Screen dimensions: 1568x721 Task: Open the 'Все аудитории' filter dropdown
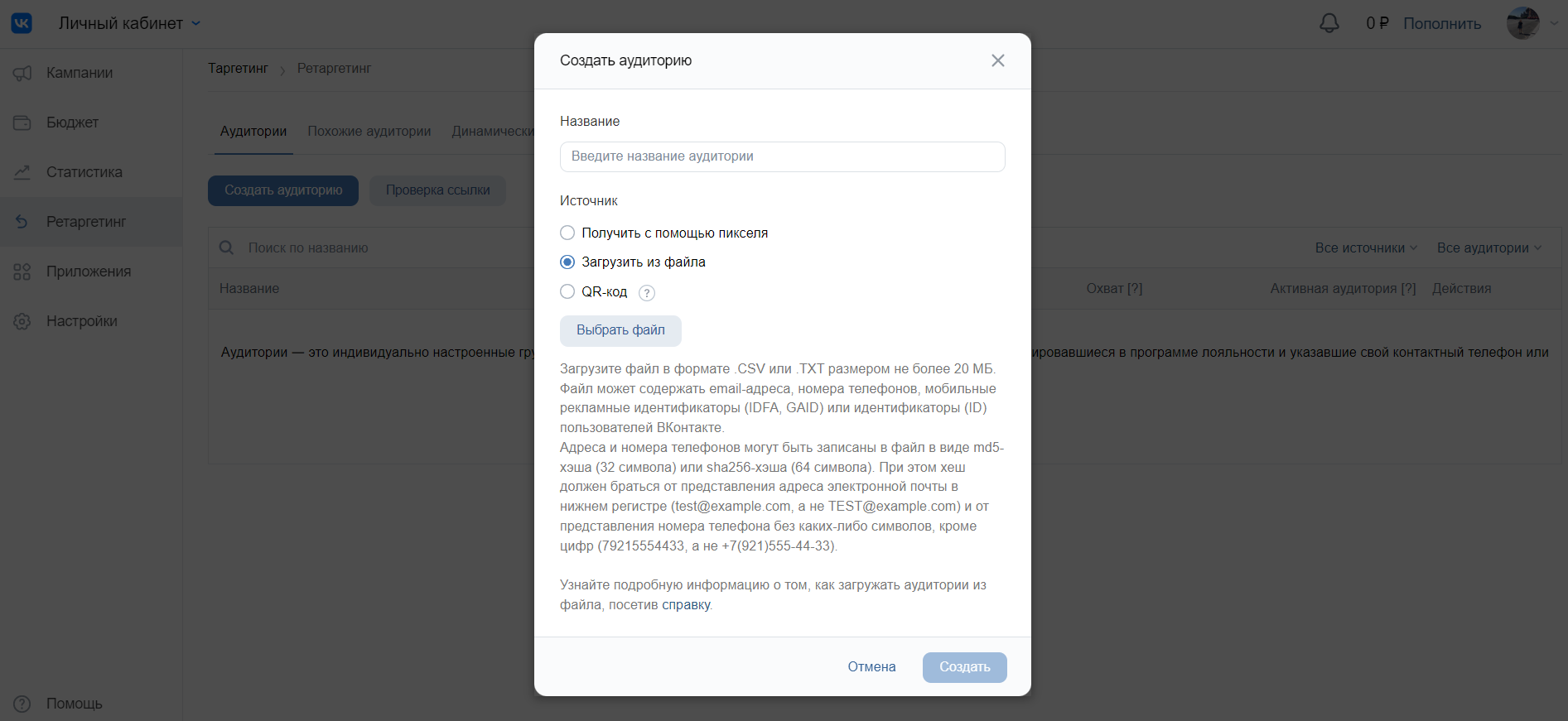[1488, 248]
